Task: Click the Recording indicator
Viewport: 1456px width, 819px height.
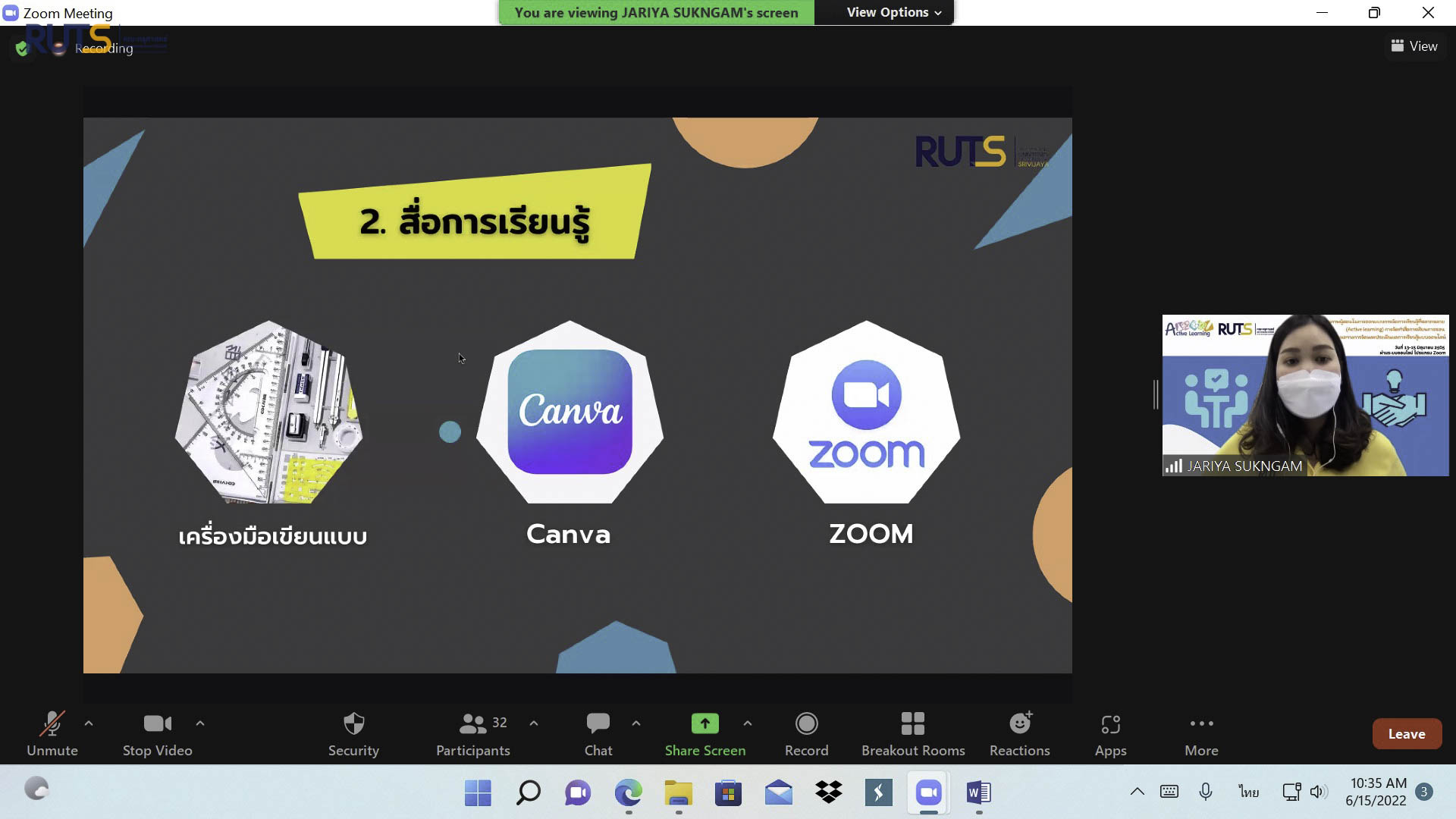Action: (95, 49)
